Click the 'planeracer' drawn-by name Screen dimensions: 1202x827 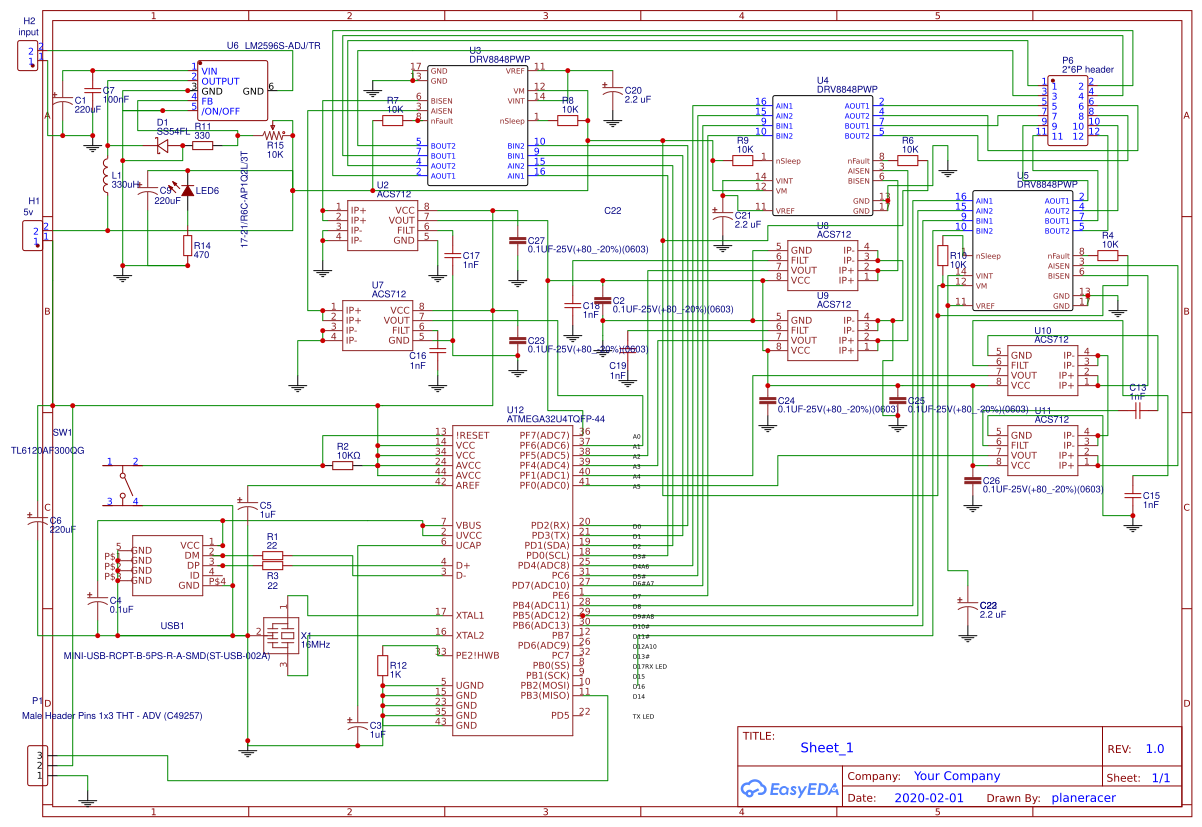point(1082,798)
